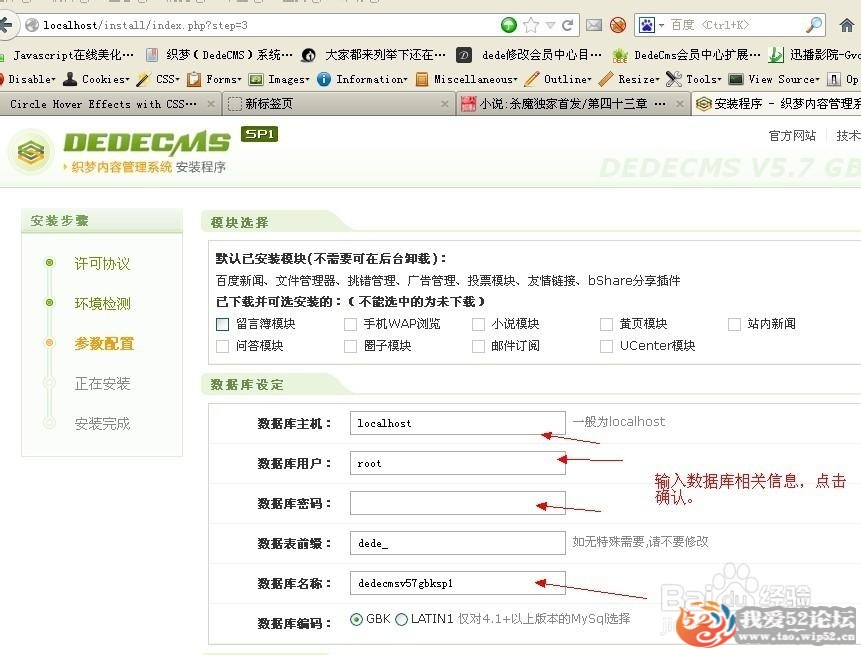Click the 数据库名称 input field
The width and height of the screenshot is (861, 655).
tap(458, 583)
